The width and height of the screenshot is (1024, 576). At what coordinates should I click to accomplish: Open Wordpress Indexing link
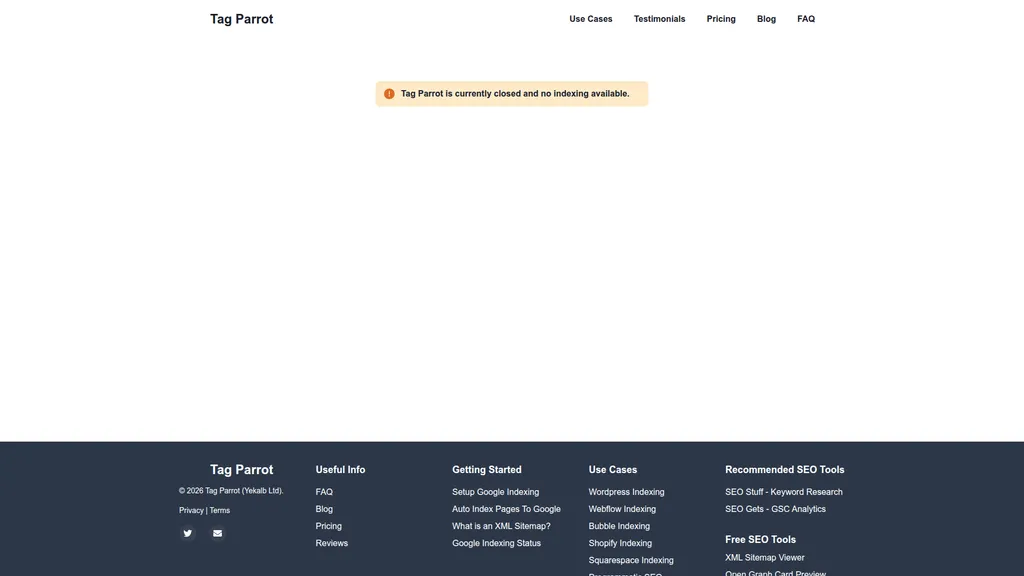[626, 492]
